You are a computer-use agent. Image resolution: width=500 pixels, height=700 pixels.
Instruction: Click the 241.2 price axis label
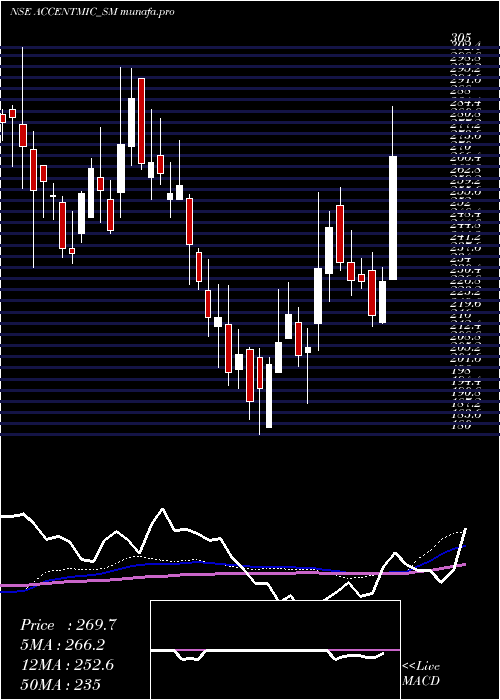pyautogui.click(x=467, y=237)
